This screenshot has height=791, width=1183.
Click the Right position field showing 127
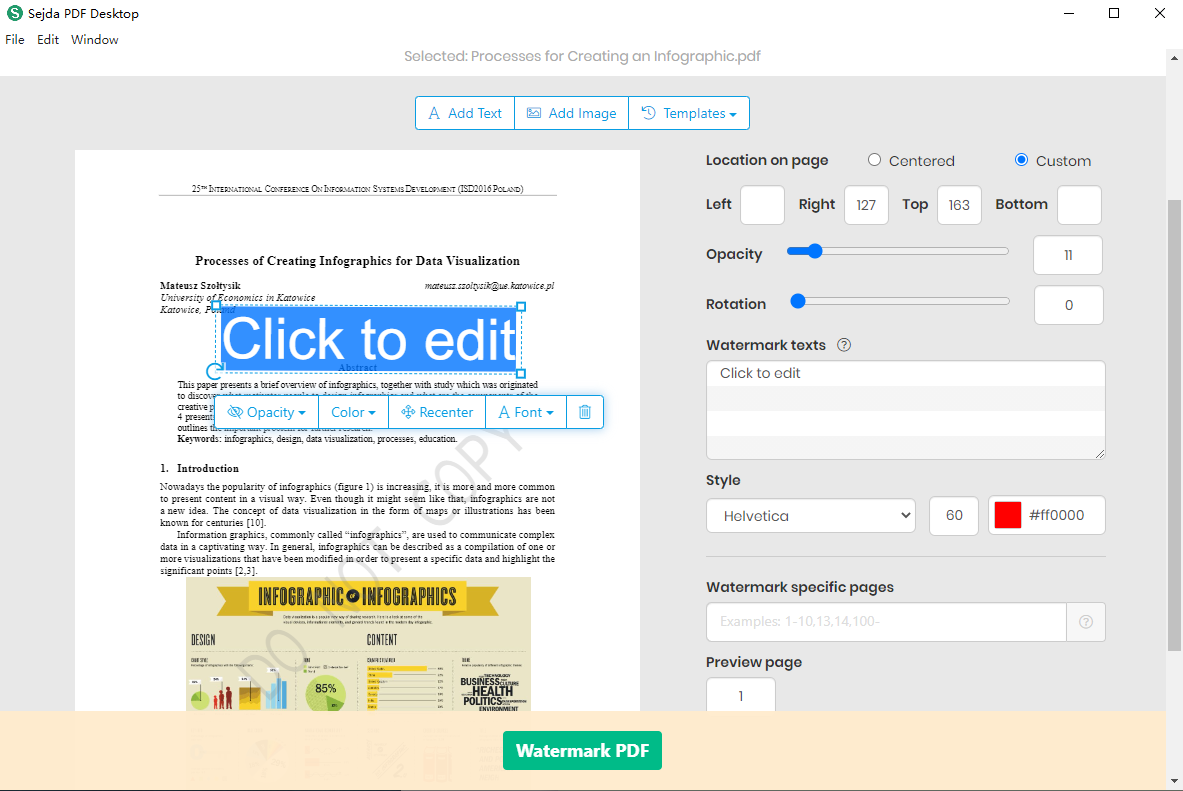pyautogui.click(x=866, y=205)
